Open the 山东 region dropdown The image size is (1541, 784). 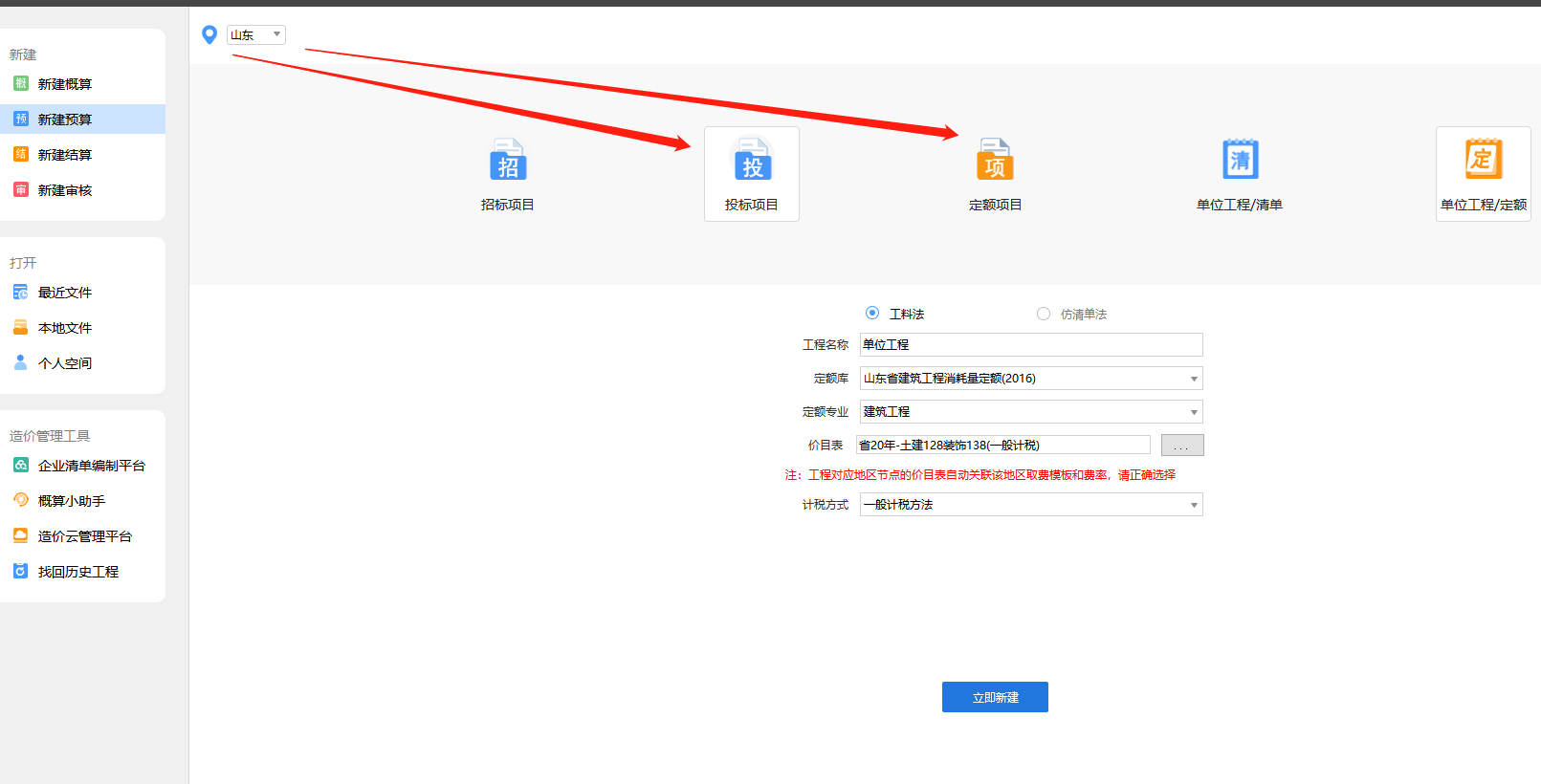coord(256,34)
